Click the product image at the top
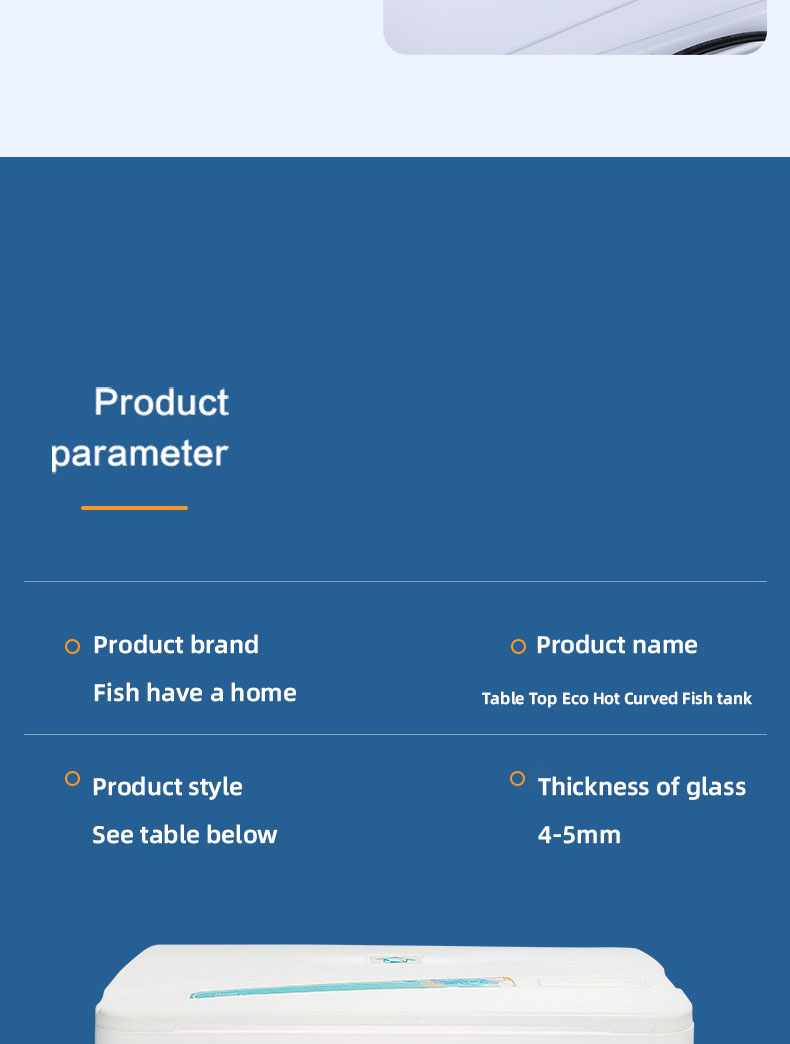 [575, 27]
